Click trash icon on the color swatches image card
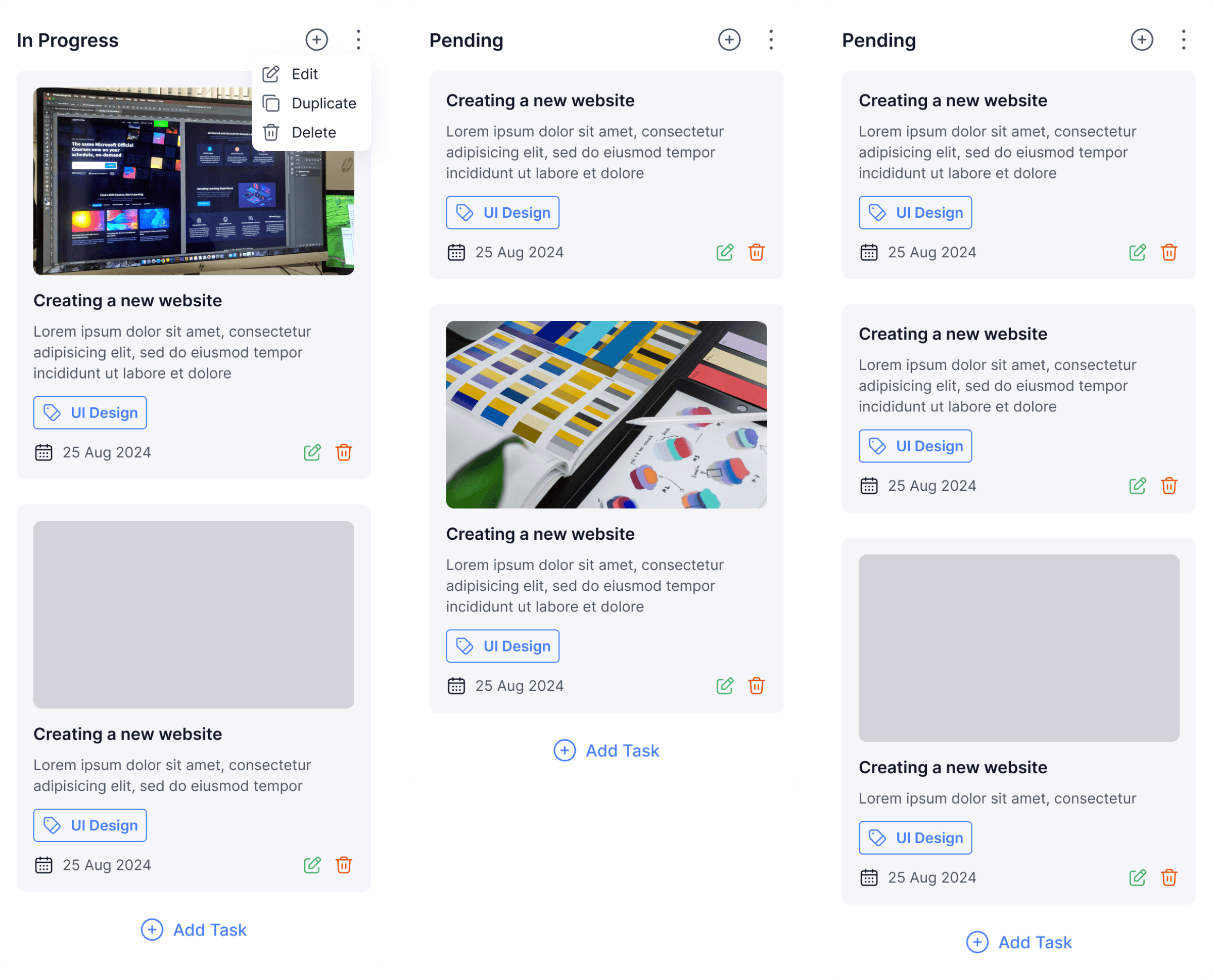Viewport: 1213px width, 980px height. tap(757, 685)
